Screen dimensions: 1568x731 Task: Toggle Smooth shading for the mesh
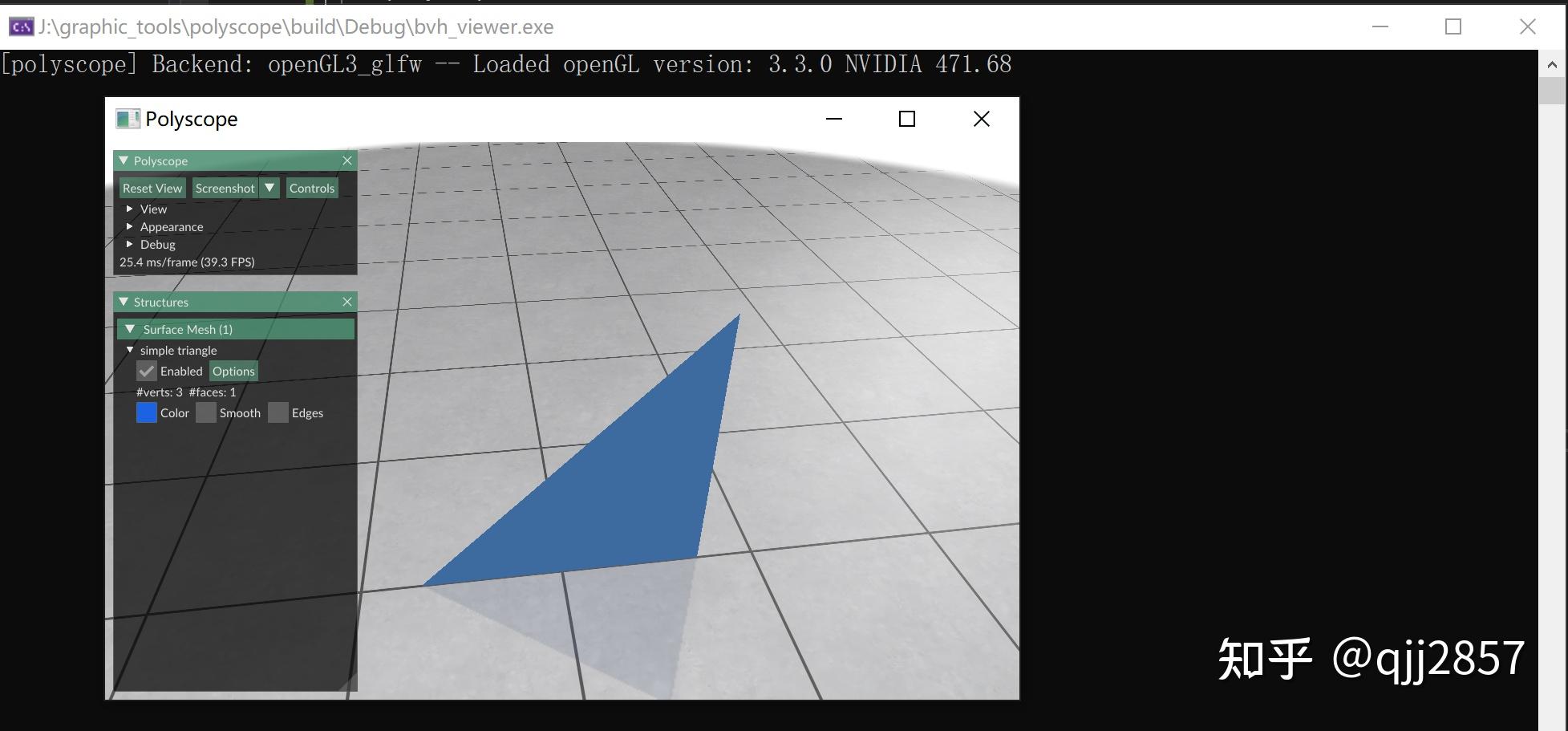(x=205, y=412)
